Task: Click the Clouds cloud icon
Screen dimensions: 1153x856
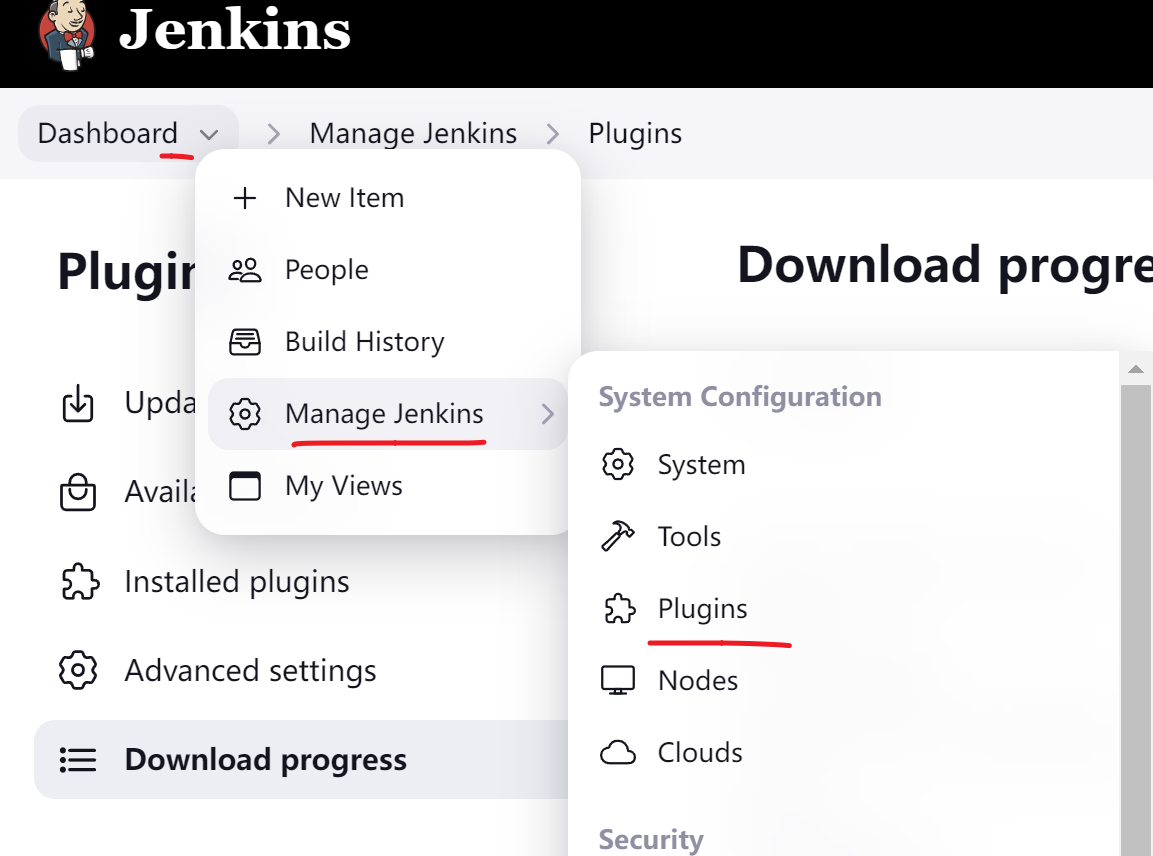Action: coord(618,752)
